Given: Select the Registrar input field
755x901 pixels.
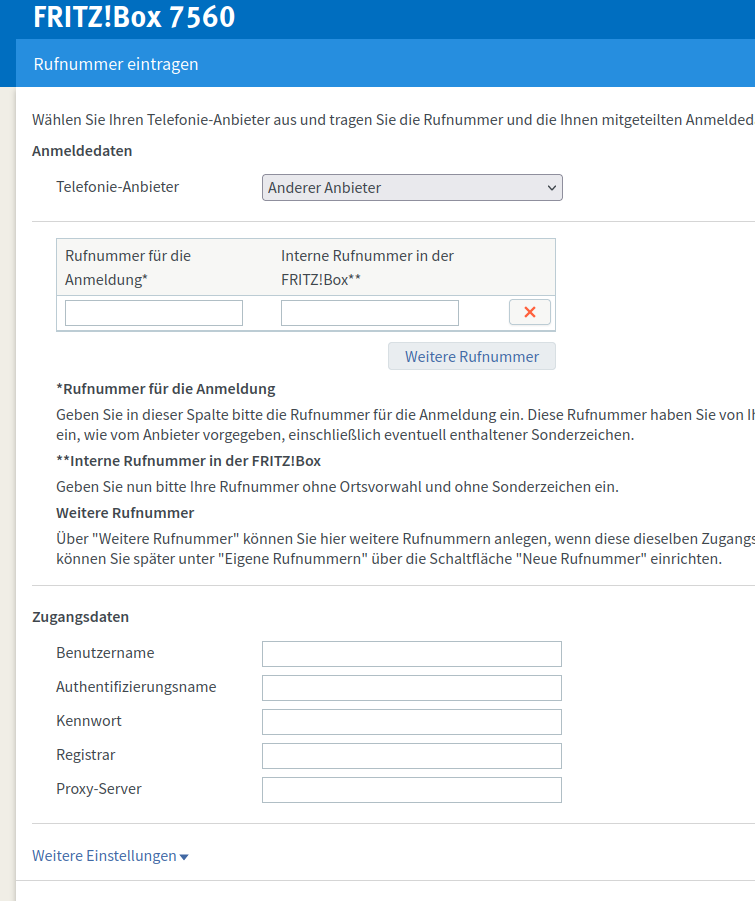Looking at the screenshot, I should point(412,756).
